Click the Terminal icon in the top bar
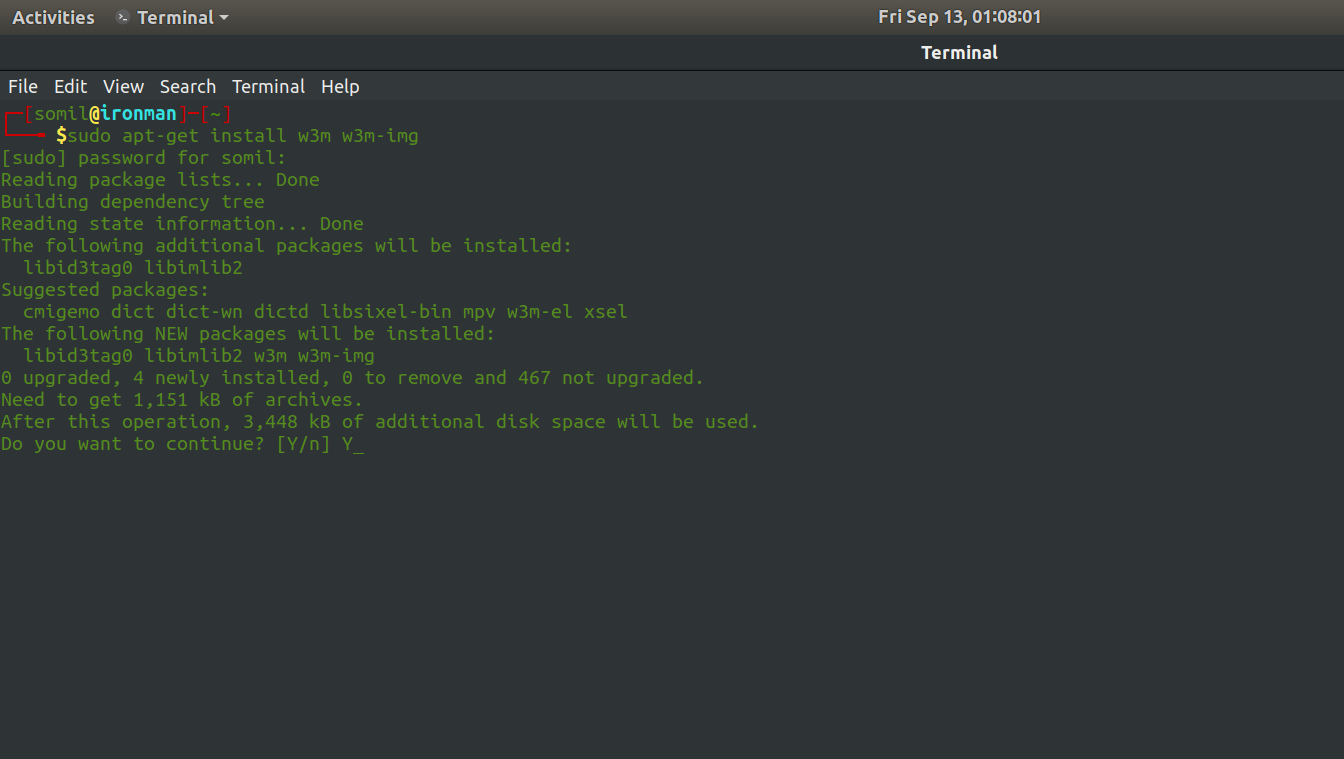Screen dimensions: 1344x759 [123, 17]
